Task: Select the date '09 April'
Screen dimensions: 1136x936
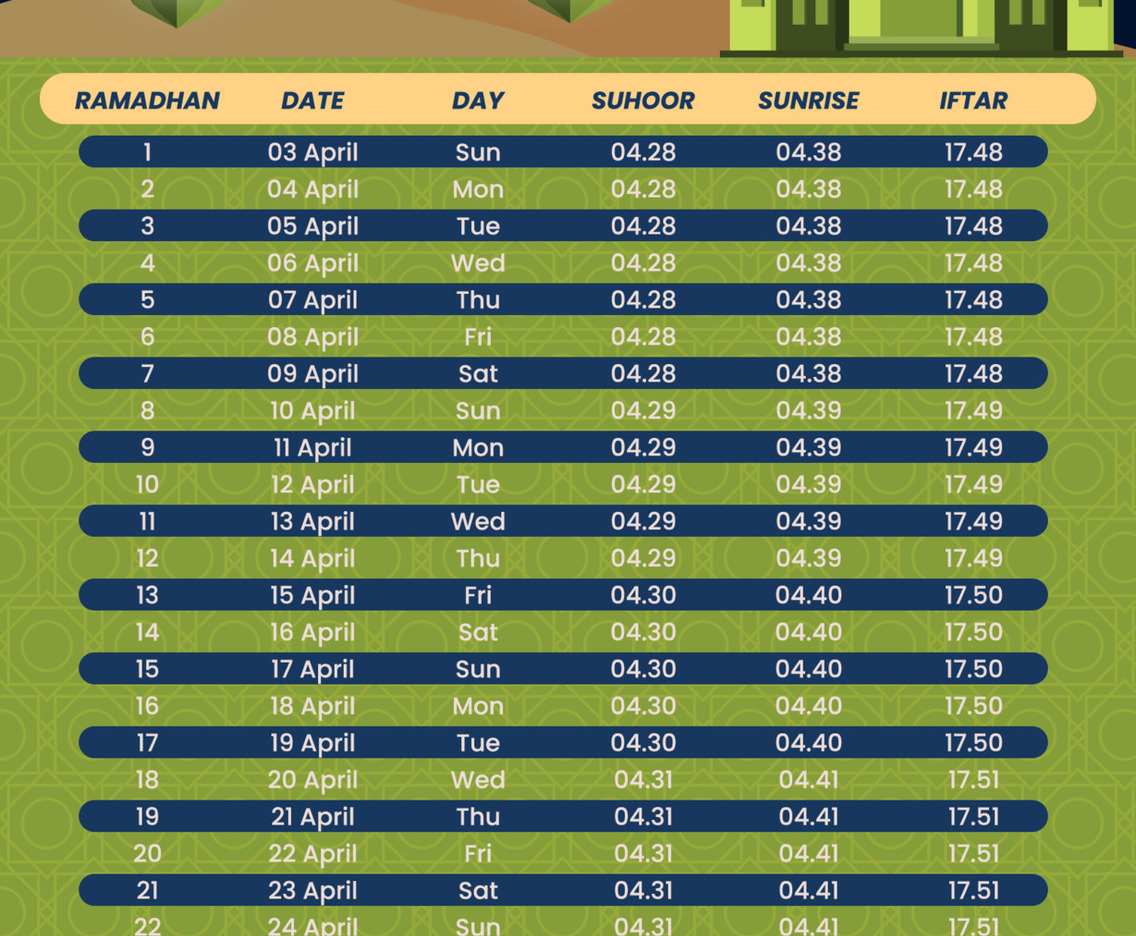Action: 312,374
